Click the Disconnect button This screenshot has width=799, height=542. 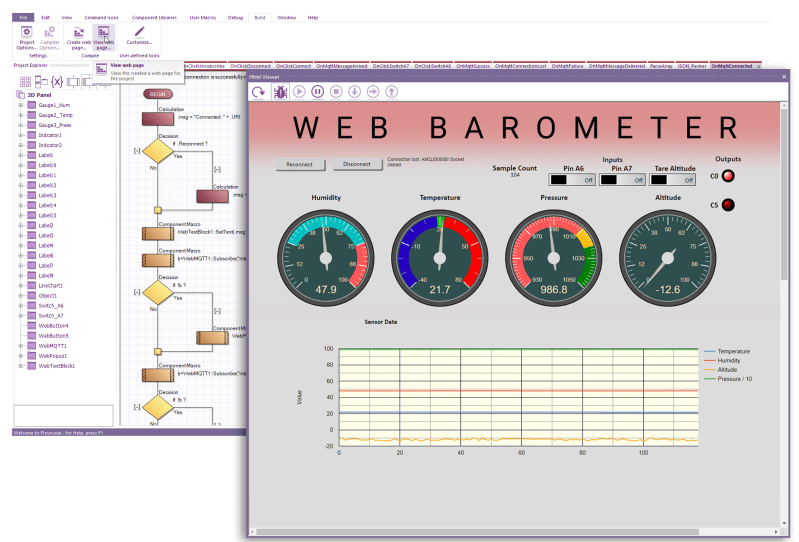coord(357,165)
